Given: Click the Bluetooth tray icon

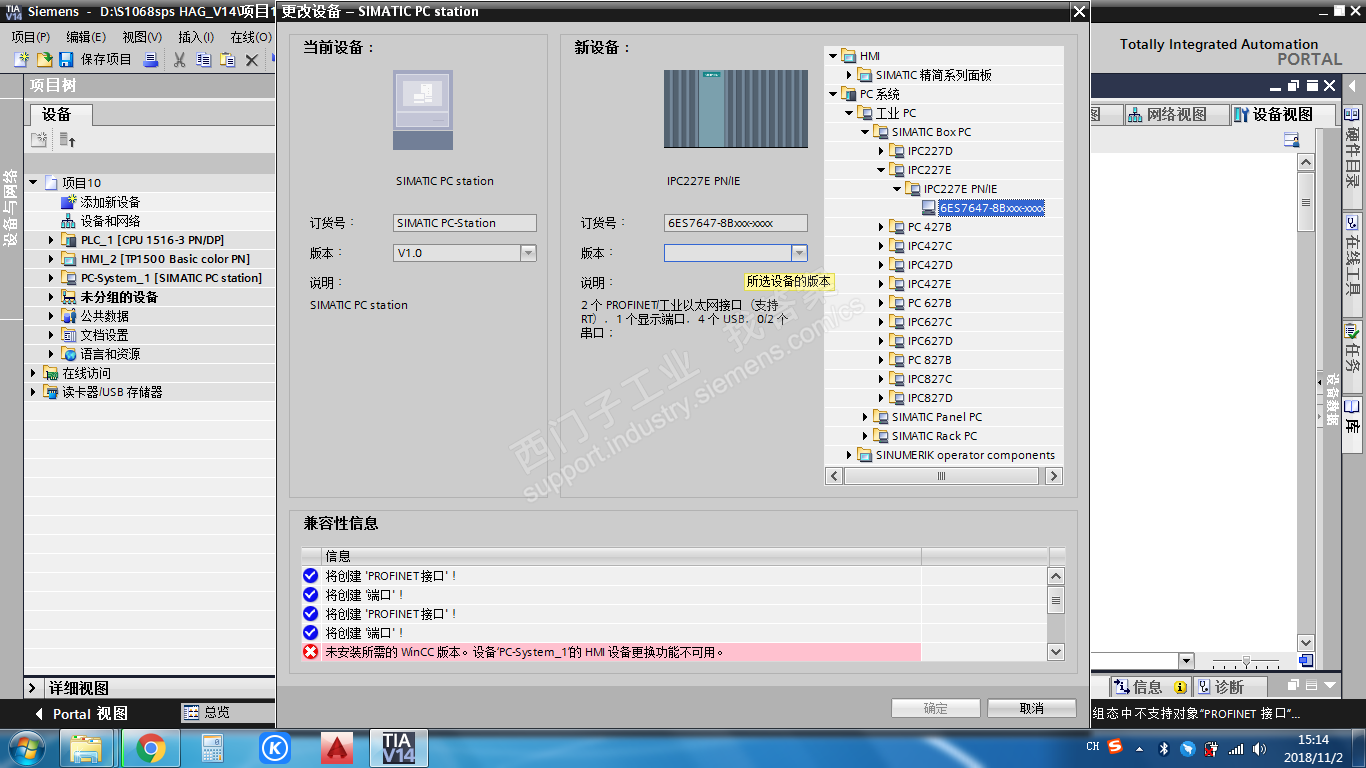Looking at the screenshot, I should click(x=1164, y=748).
